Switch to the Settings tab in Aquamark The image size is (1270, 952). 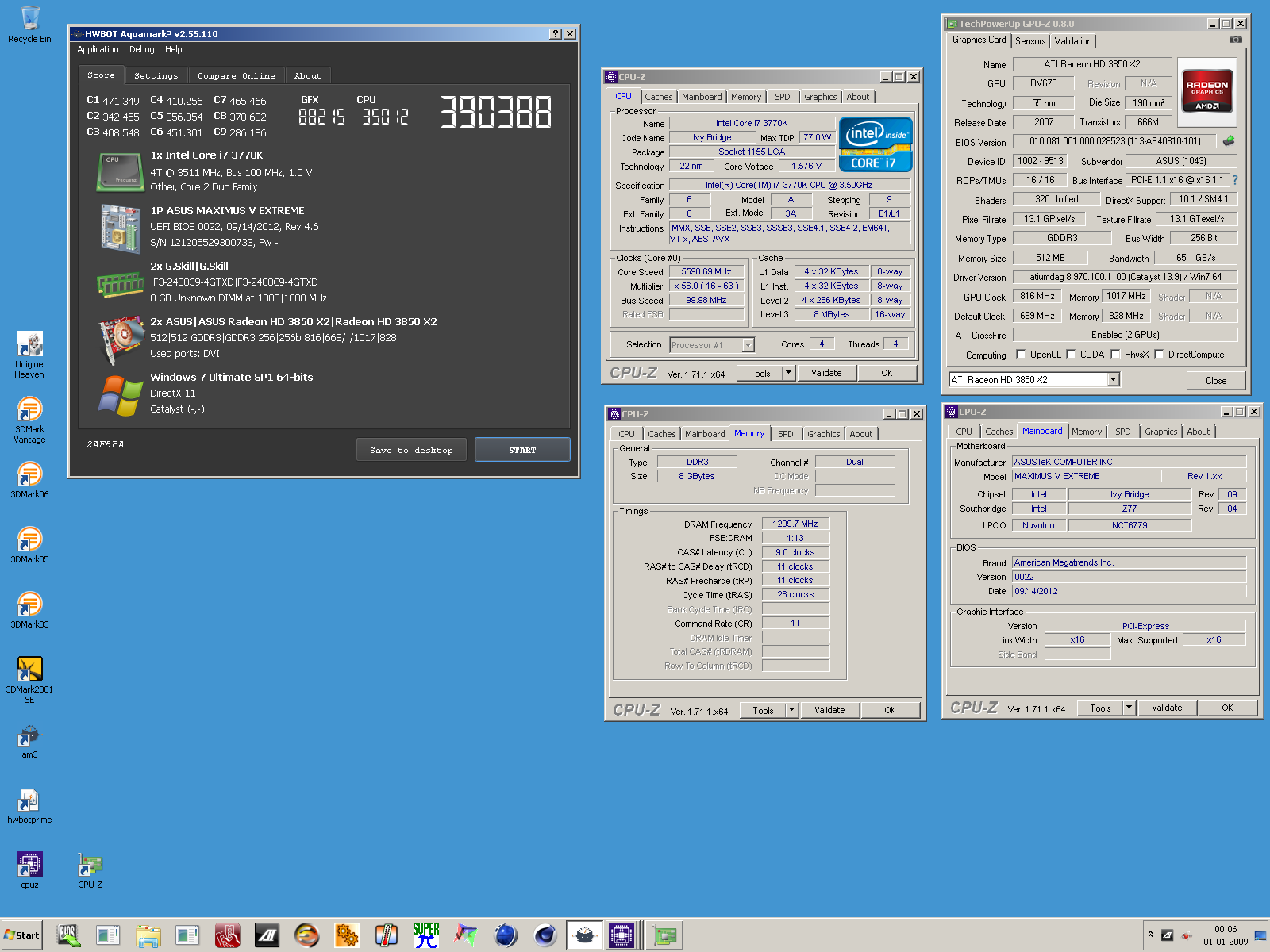156,75
